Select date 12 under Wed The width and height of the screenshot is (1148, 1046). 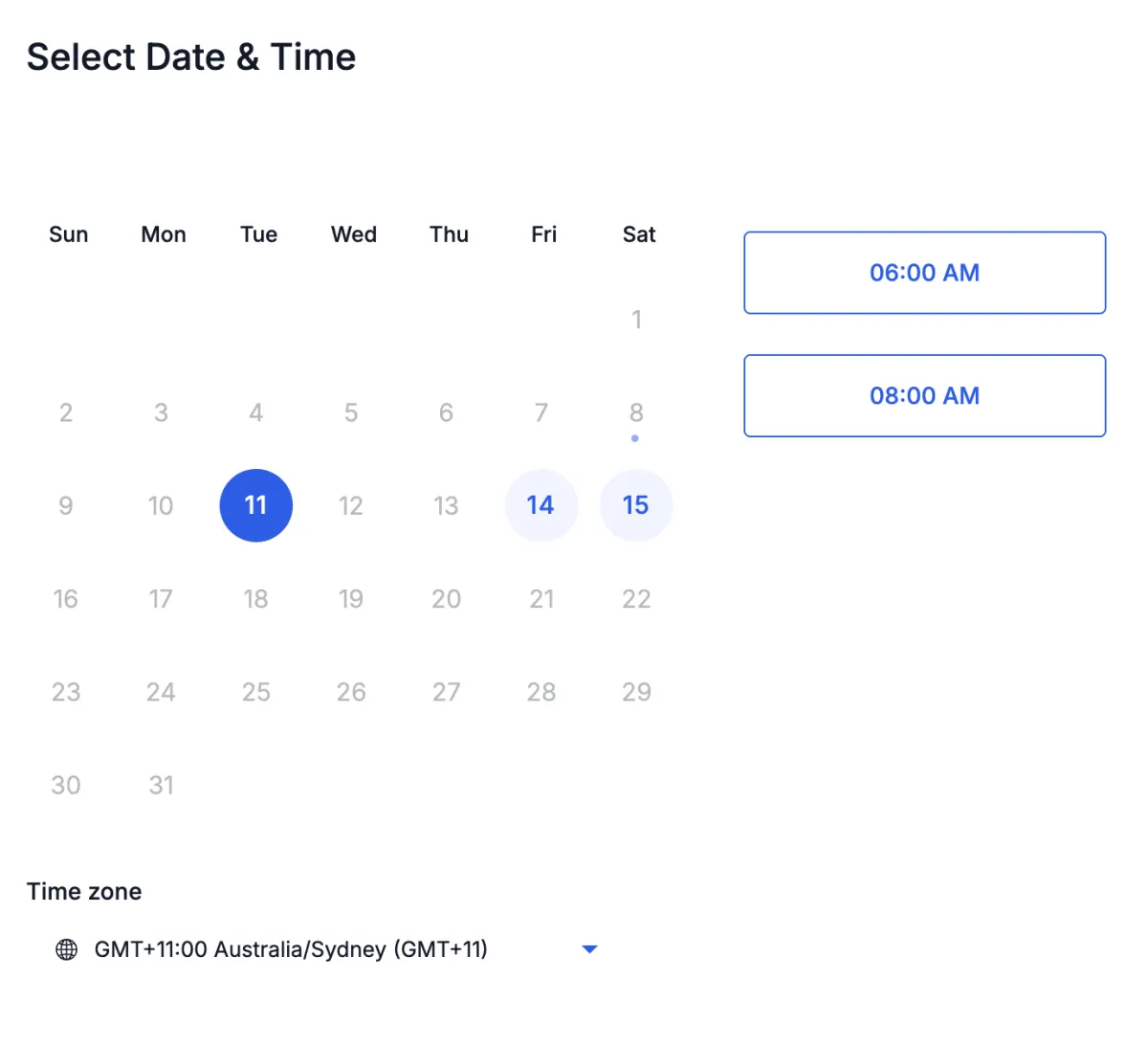point(351,505)
